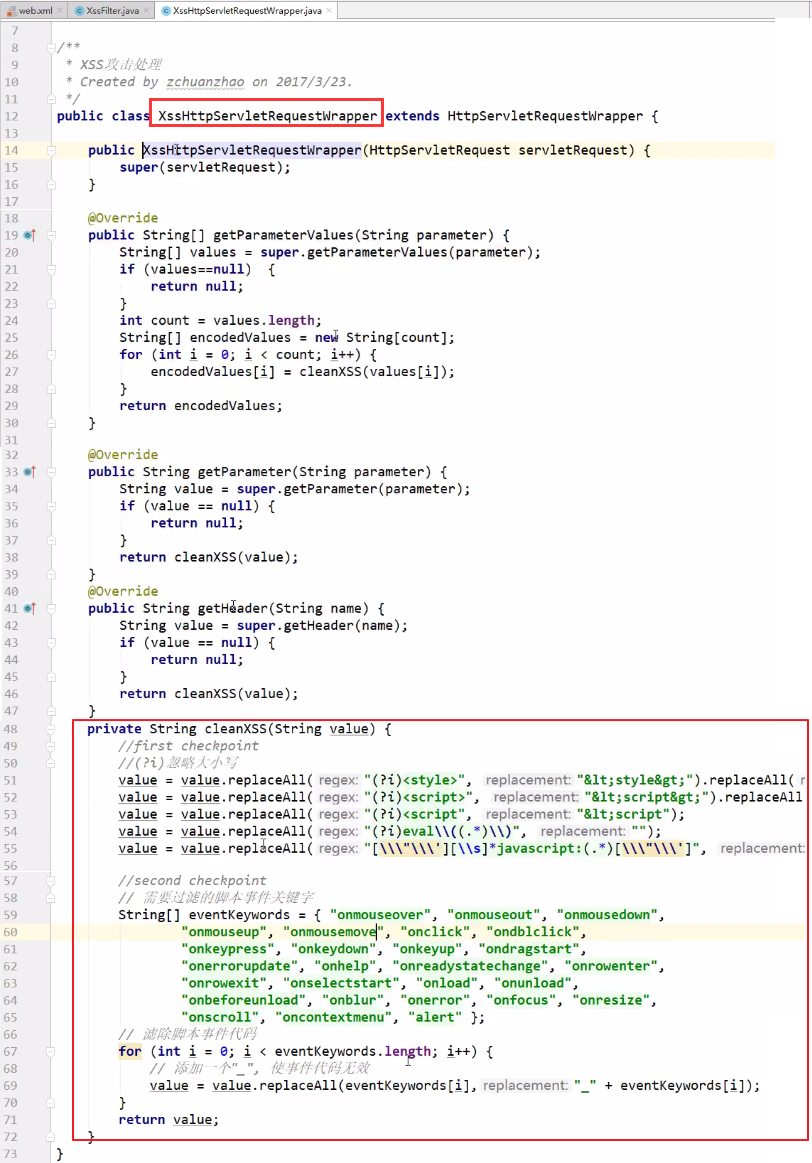Viewport: 812px width, 1163px height.
Task: Click the web.xml file icon in tab
Action: [x=9, y=10]
